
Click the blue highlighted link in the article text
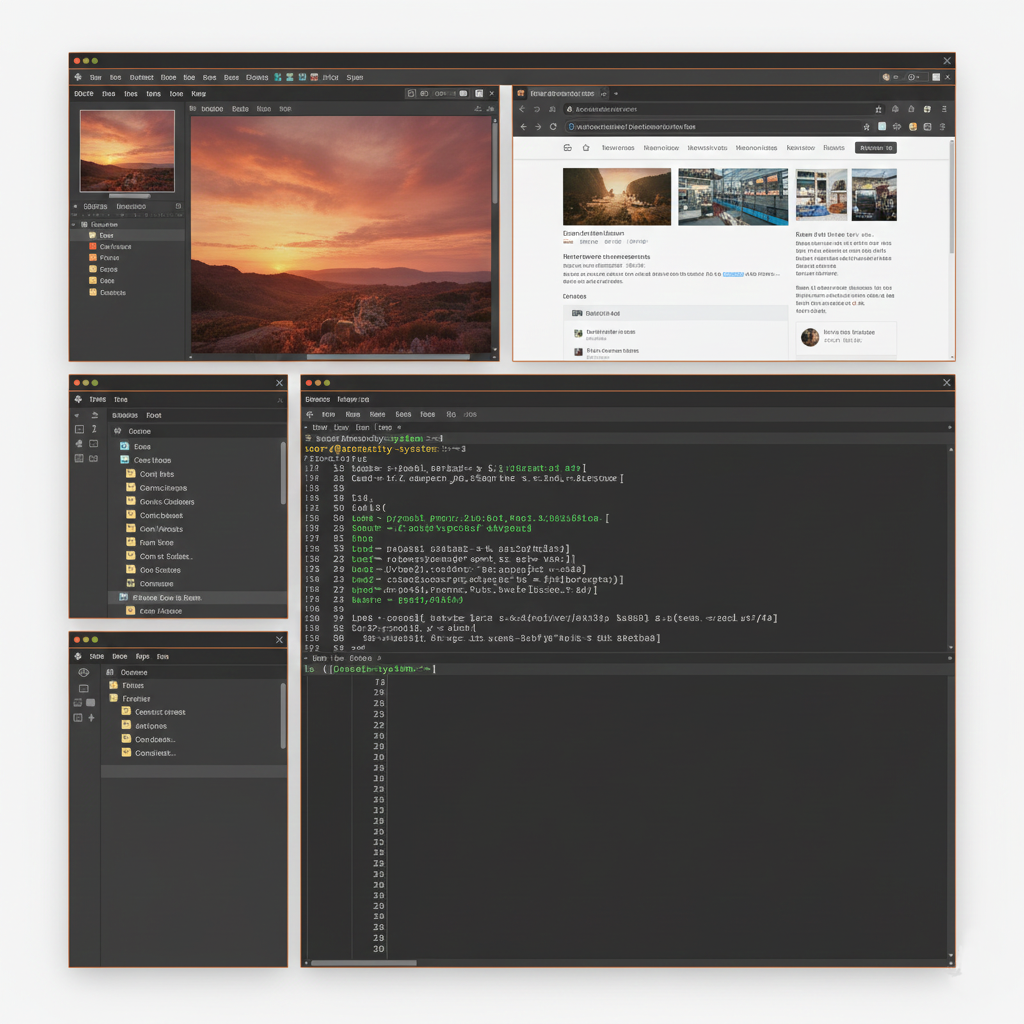(733, 272)
